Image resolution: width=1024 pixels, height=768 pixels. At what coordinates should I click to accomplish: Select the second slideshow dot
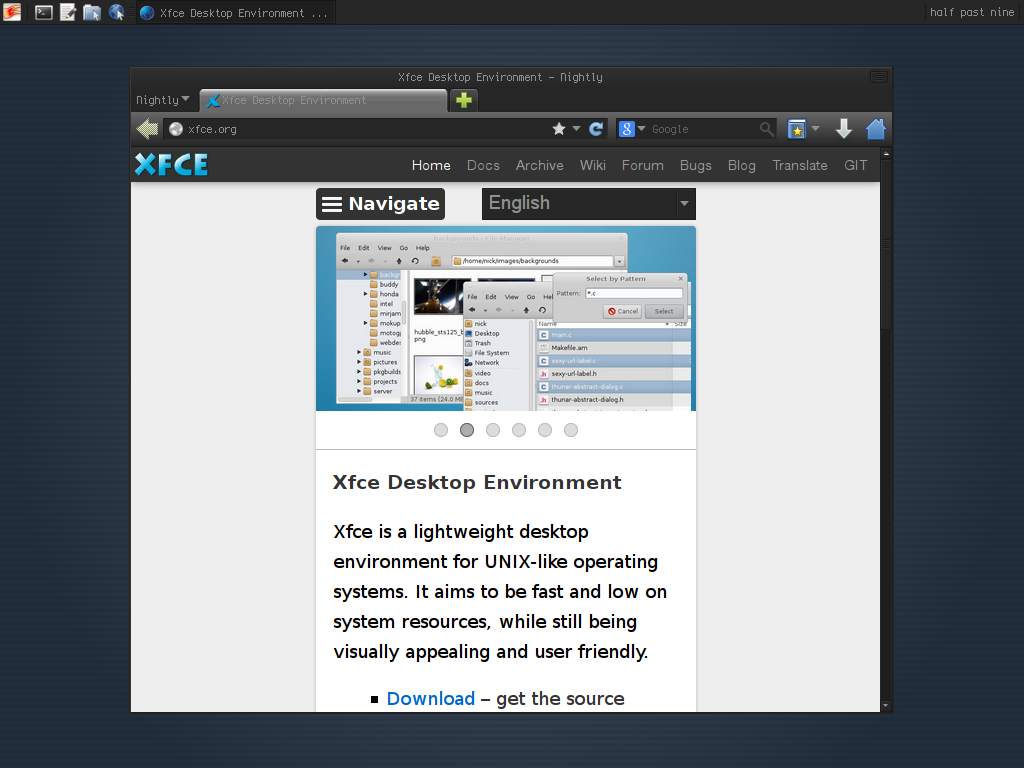click(x=467, y=430)
